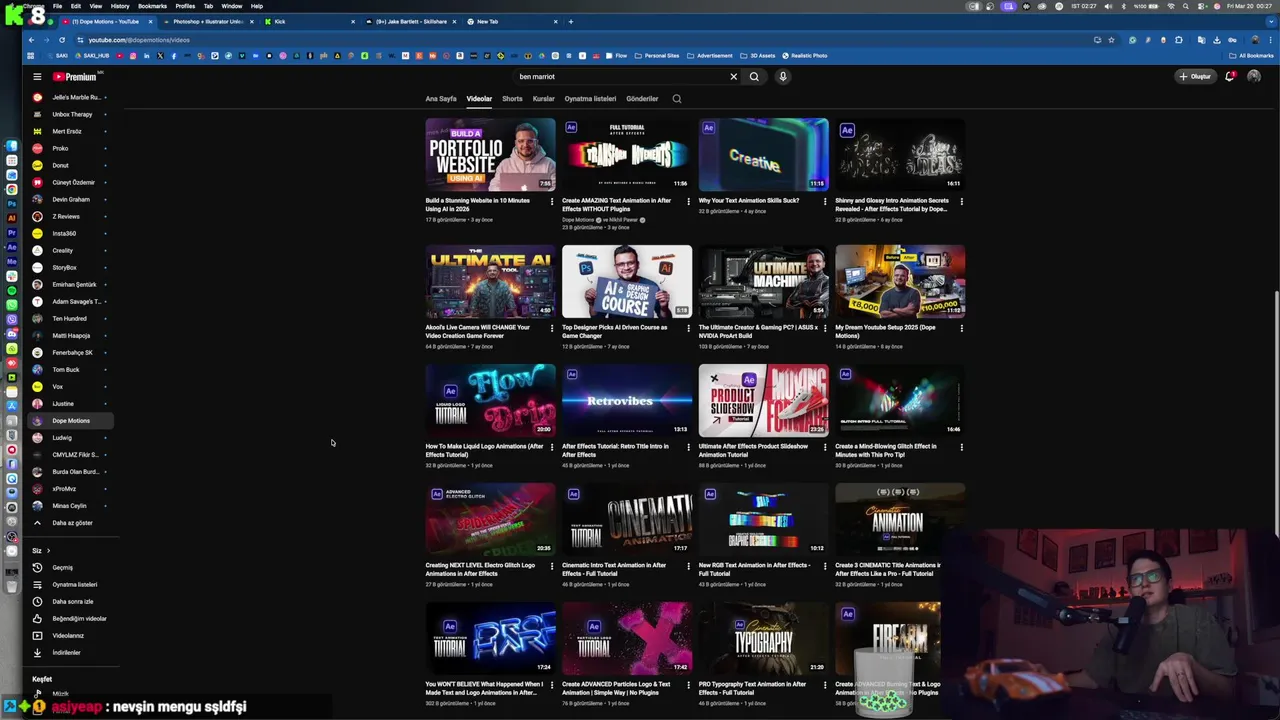Open the macOS Control Center icon

[x=1202, y=6]
